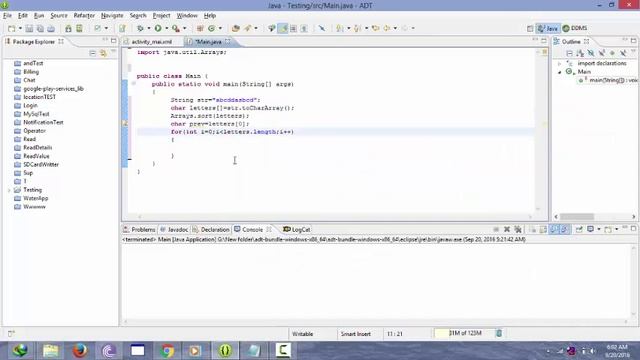Open File Explorer from the taskbar
Screen dimensions: 640x360
tap(51, 351)
